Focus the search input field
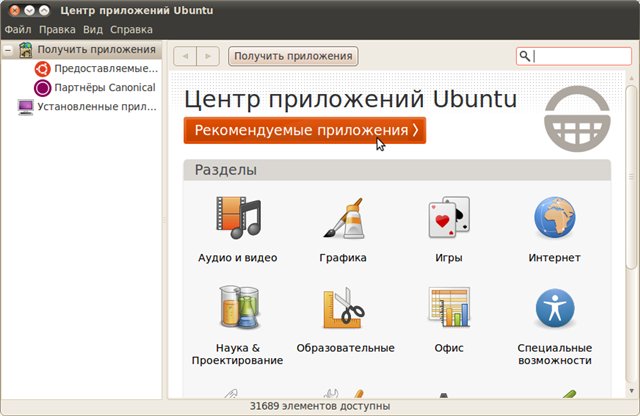640x416 pixels. click(x=574, y=56)
